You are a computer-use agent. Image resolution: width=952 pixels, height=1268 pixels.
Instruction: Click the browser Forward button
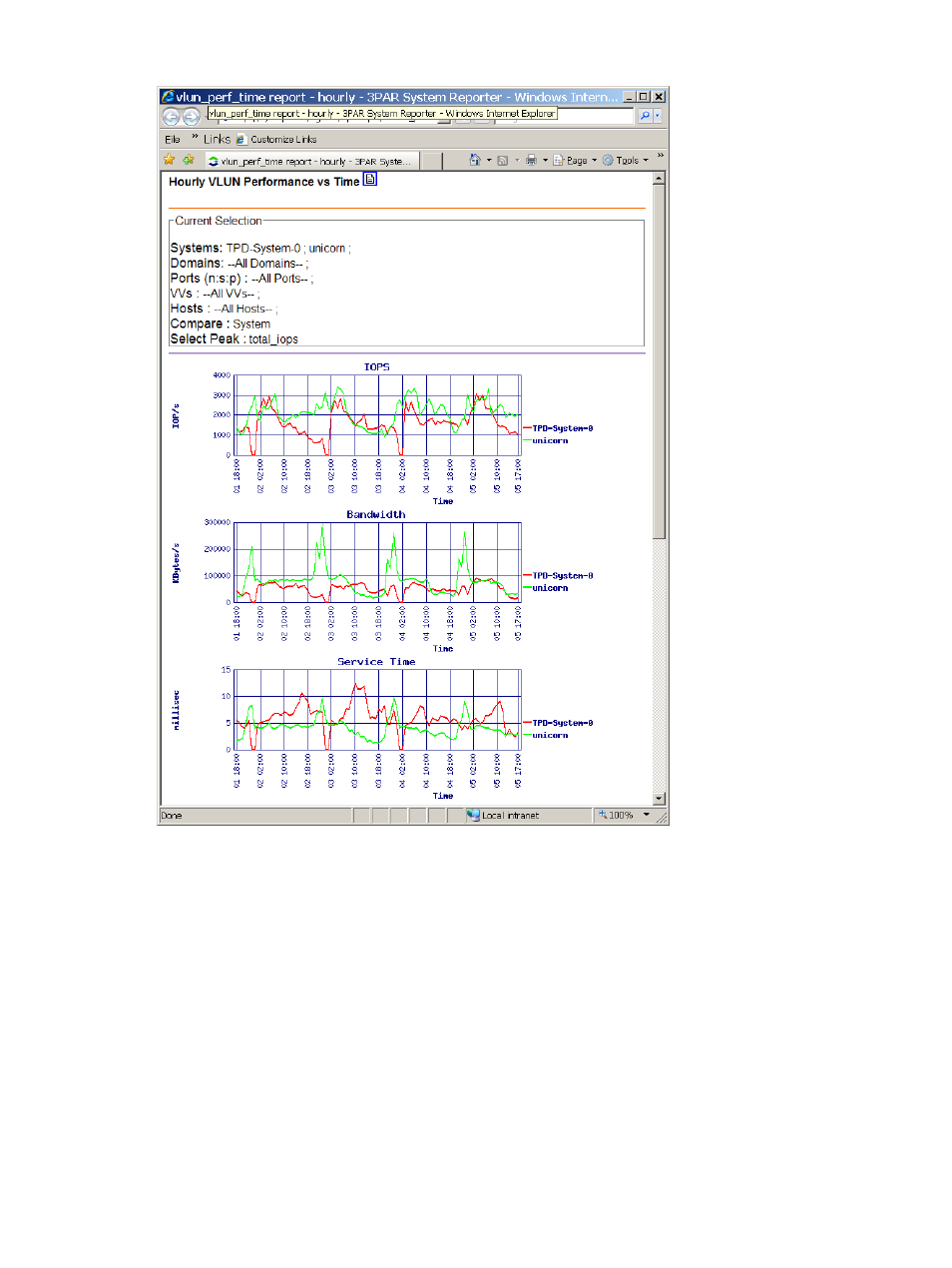(x=191, y=117)
